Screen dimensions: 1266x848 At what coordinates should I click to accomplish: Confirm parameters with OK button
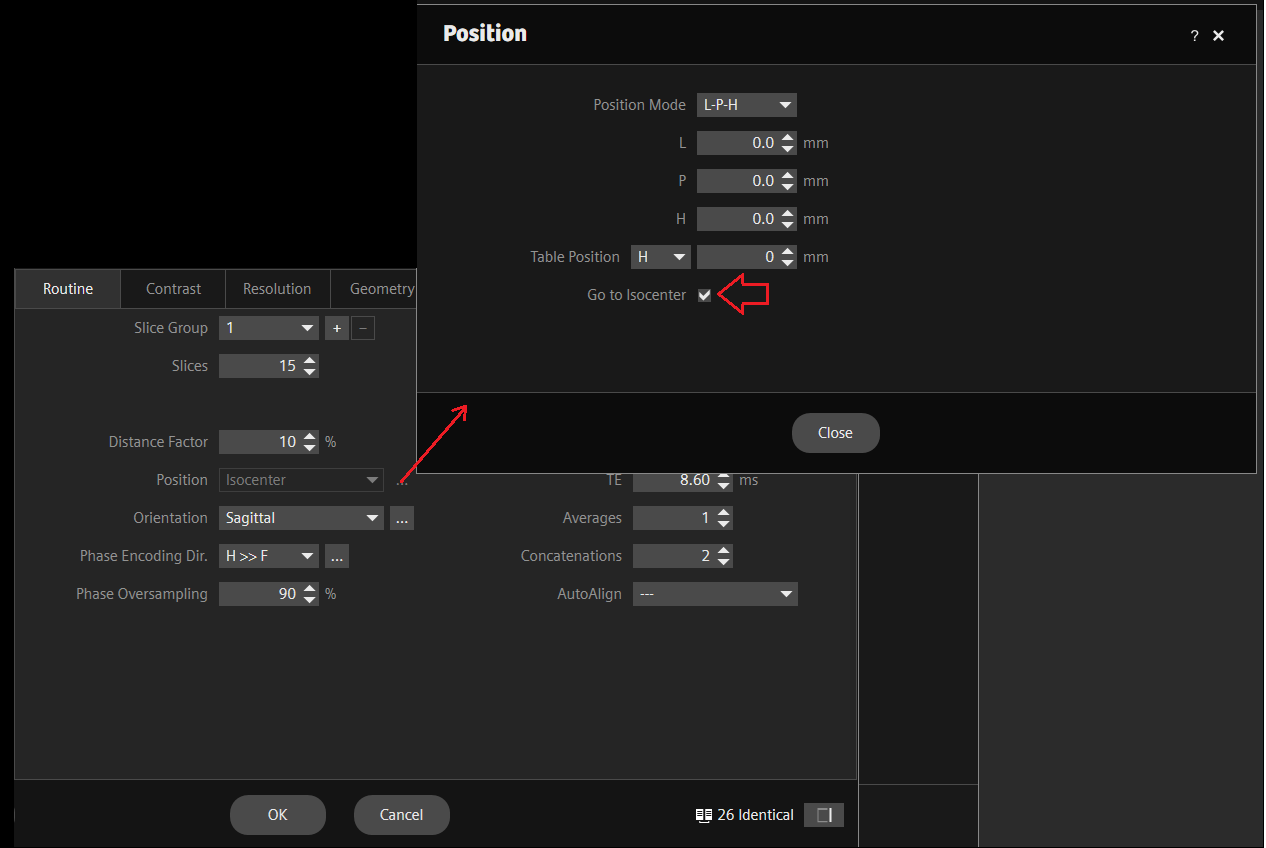278,815
